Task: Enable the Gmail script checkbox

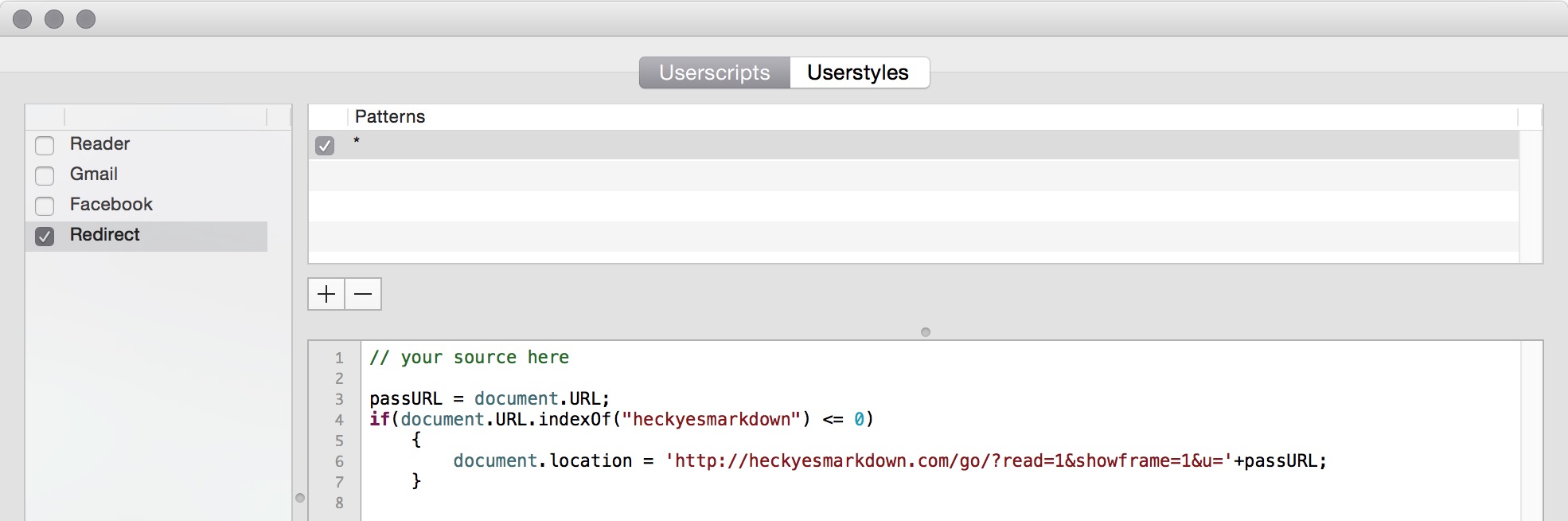Action: (45, 175)
